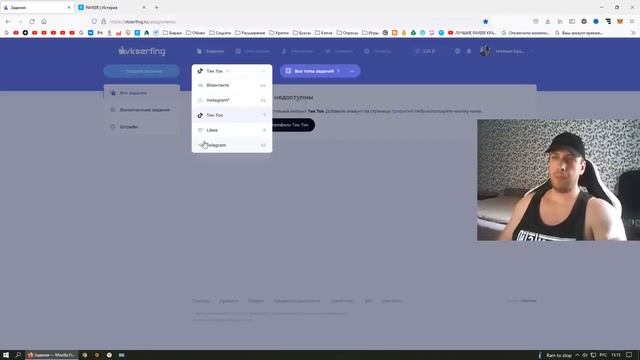Open a new browser tab
Screen dimensions: 640x360
(156, 7)
